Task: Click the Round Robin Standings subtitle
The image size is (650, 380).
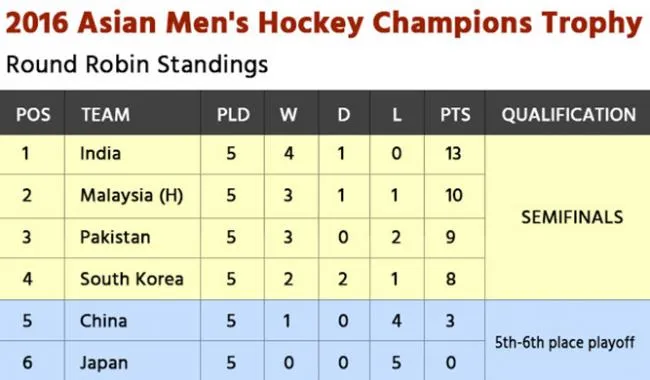Action: (137, 65)
